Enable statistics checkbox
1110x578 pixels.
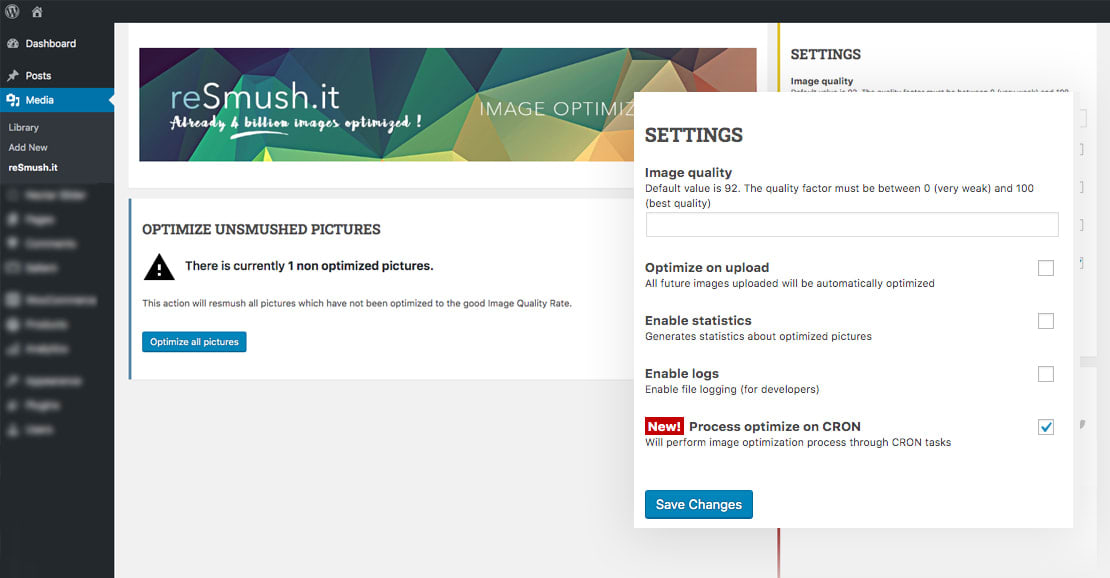1046,321
